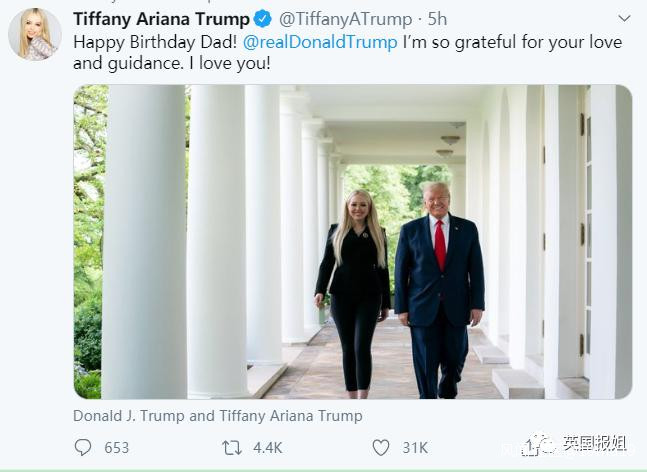Open the White House colonnade photo
Screen dimensions: 647x472
click(352, 241)
